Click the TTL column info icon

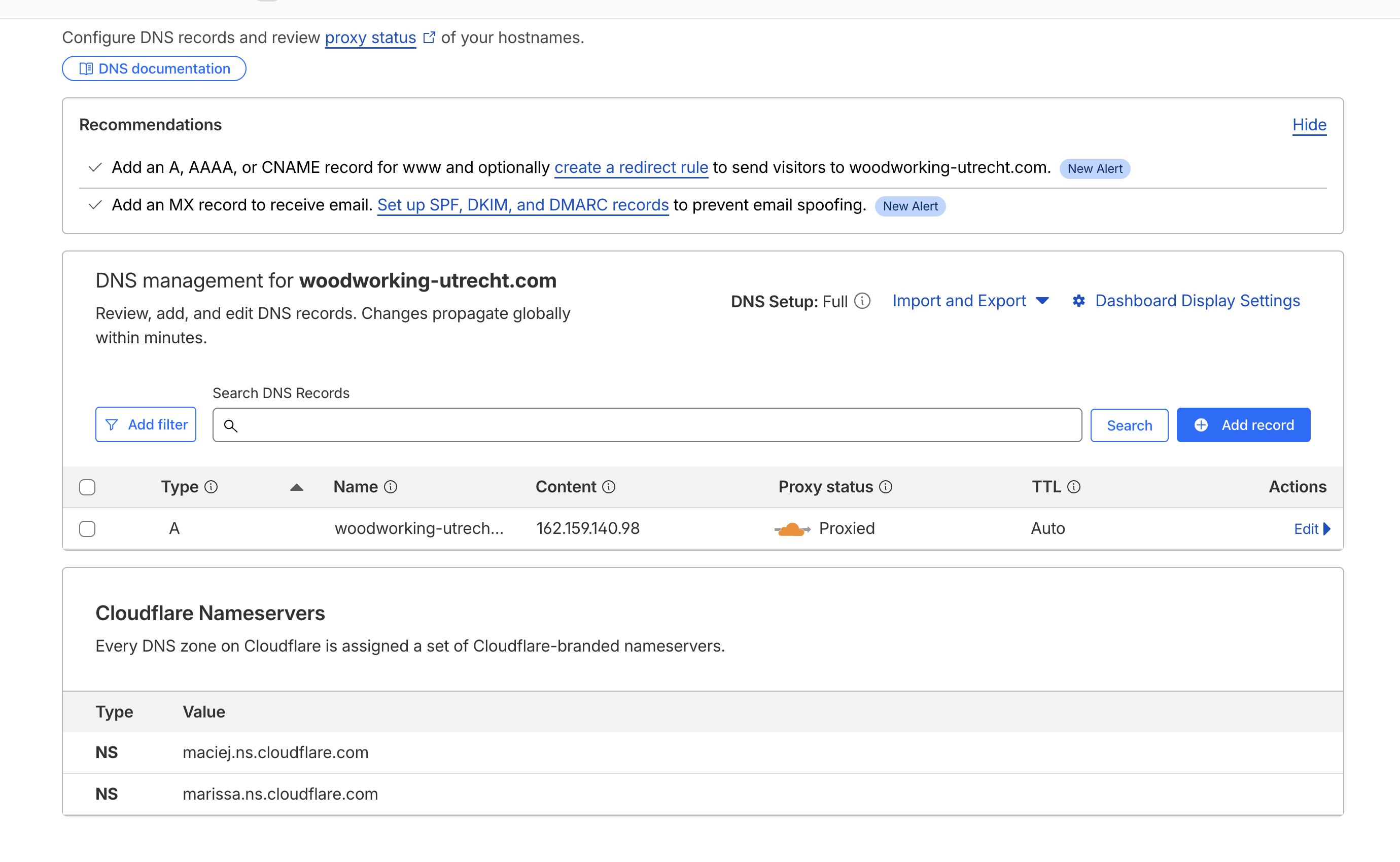point(1074,487)
